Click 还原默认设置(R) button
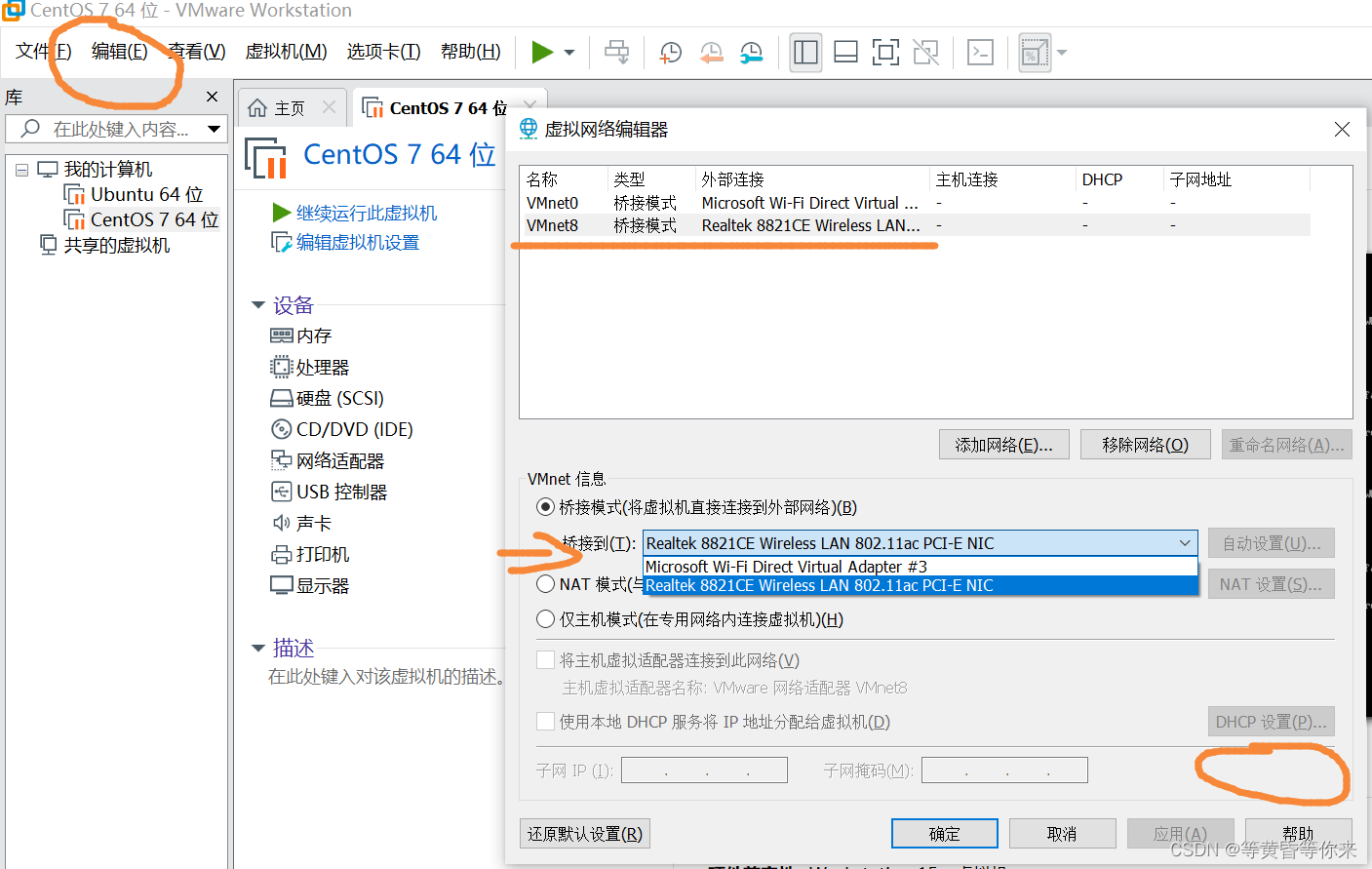 point(585,834)
